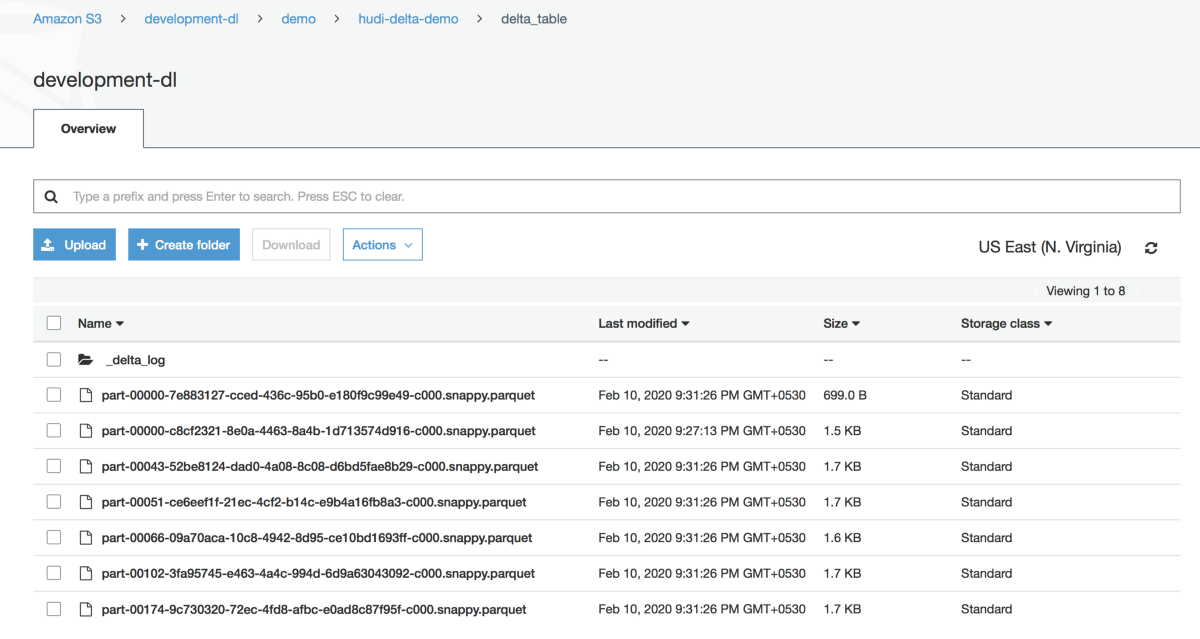Click the refresh icon beside US East

coord(1151,248)
